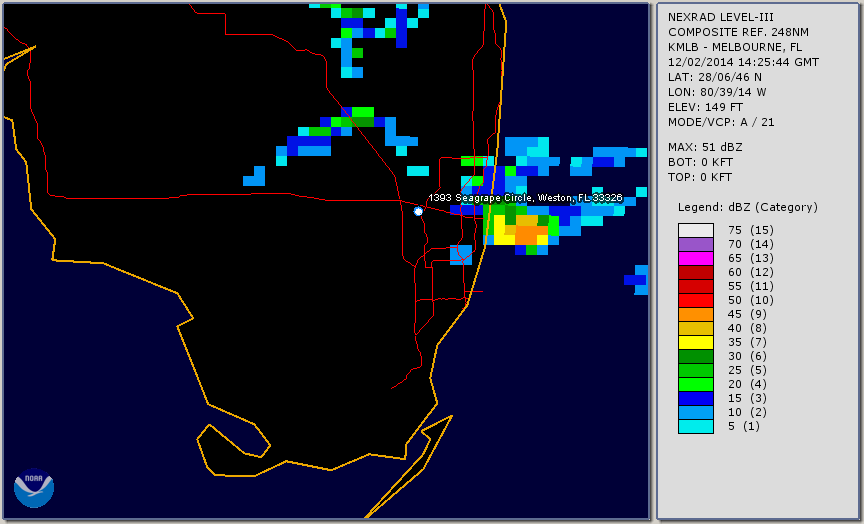The image size is (864, 524).
Task: Click the LON: 80/39/14 W value
Action: pos(717,92)
